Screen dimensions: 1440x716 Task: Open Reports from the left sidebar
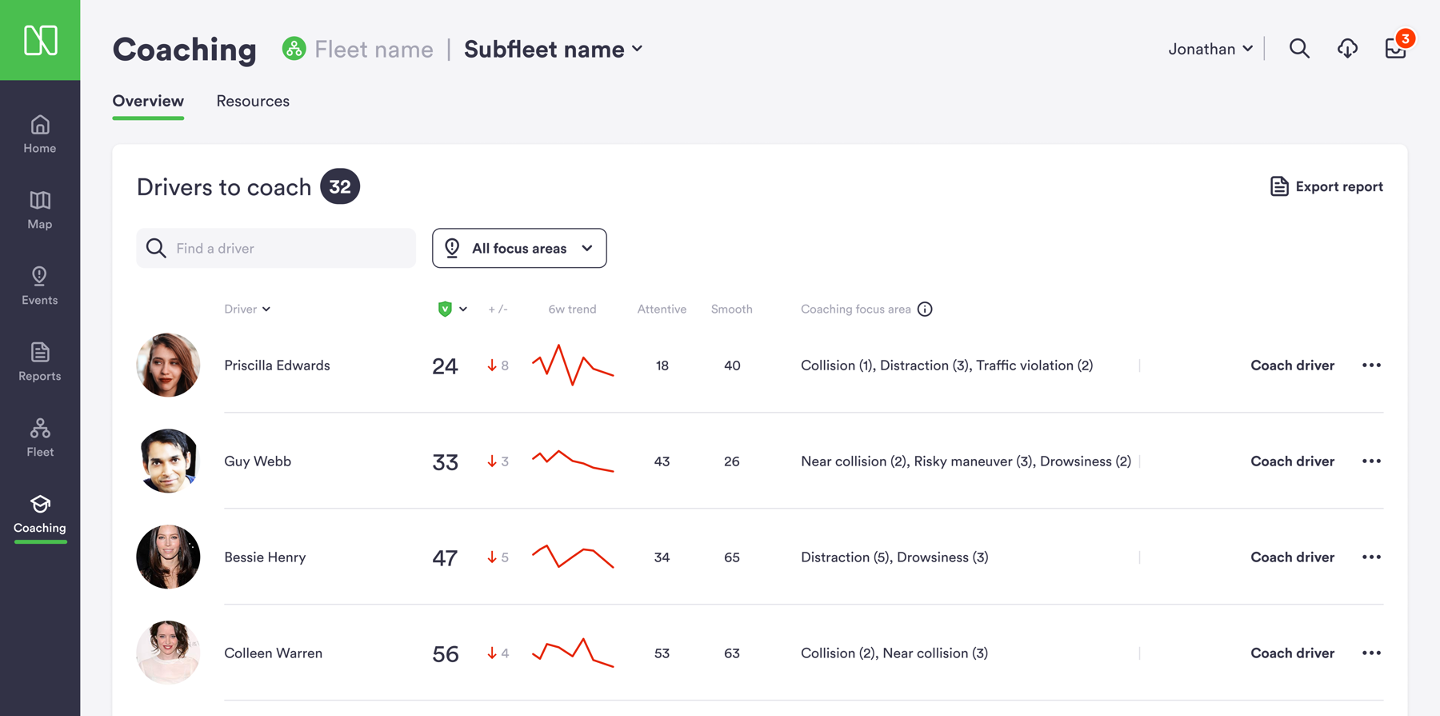(x=40, y=361)
